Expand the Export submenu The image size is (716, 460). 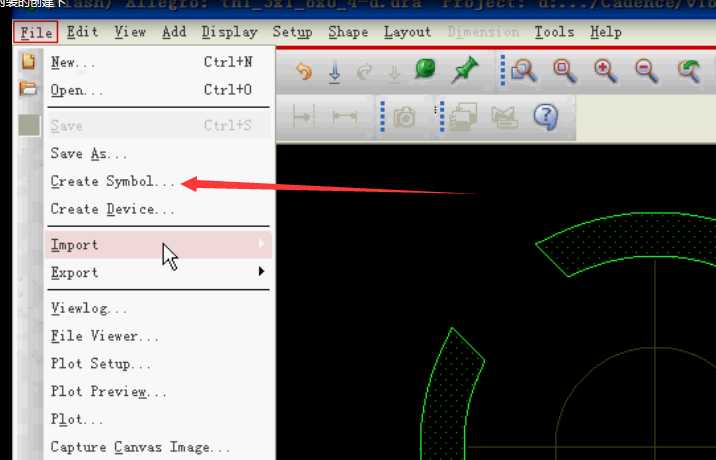click(x=158, y=273)
